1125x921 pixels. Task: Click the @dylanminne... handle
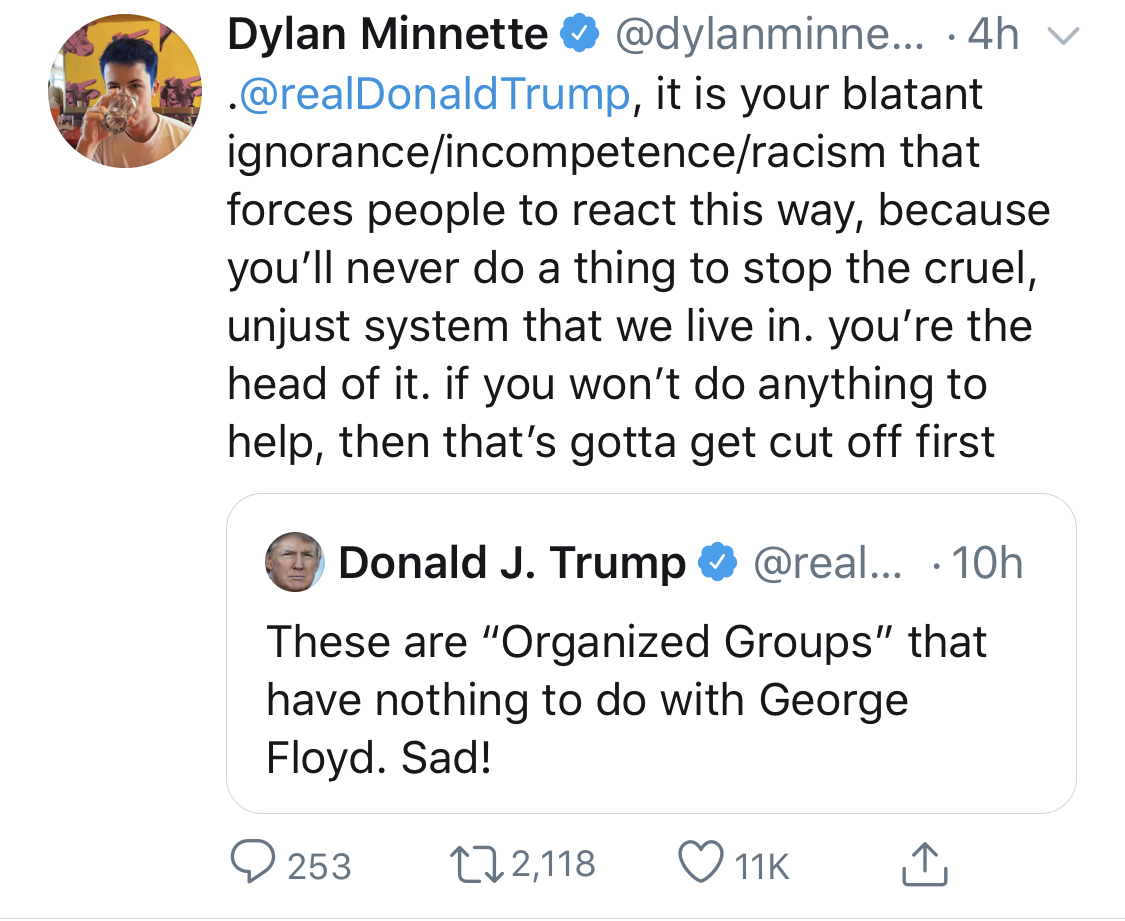point(770,34)
